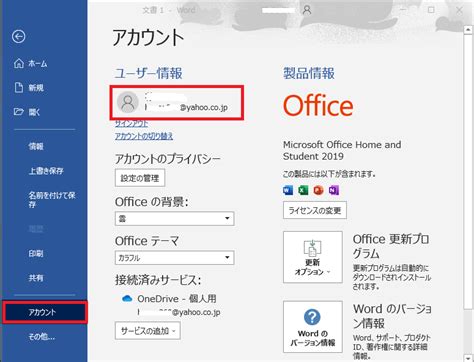The image size is (474, 362).
Task: Click the Word のバージョン情報 button
Action: tap(313, 327)
